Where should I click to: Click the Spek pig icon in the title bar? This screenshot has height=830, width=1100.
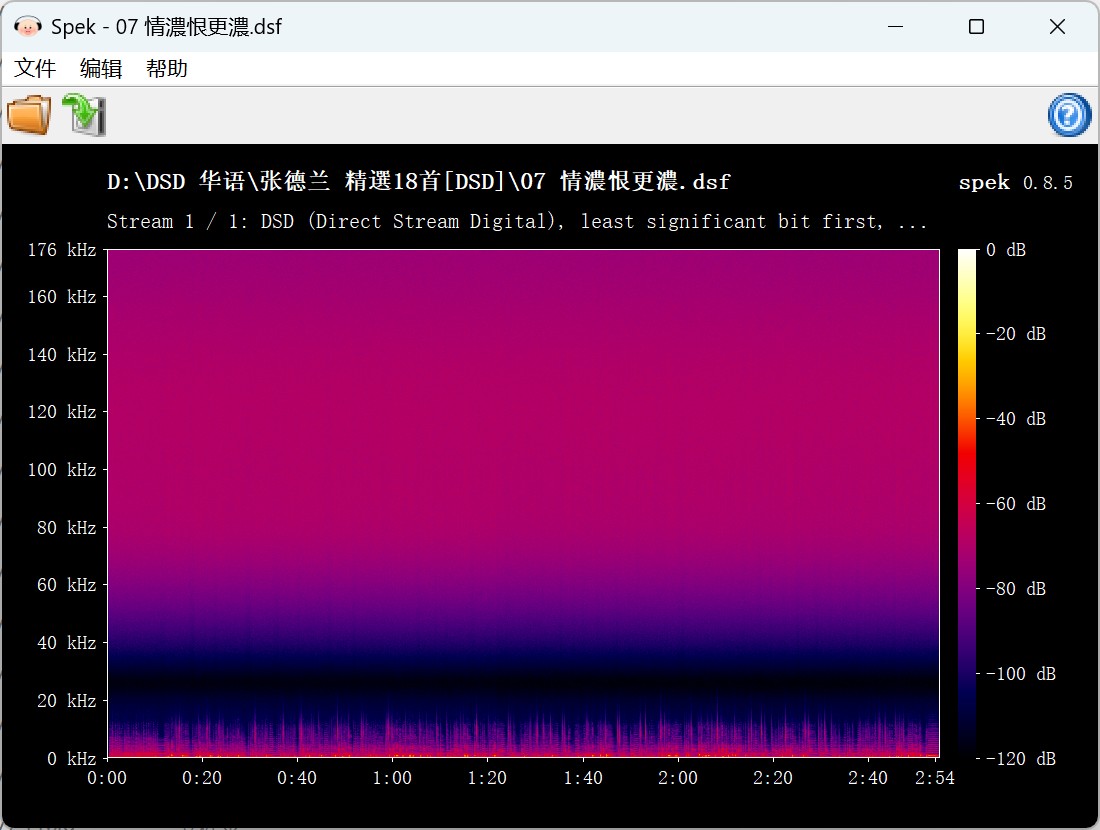coord(27,27)
